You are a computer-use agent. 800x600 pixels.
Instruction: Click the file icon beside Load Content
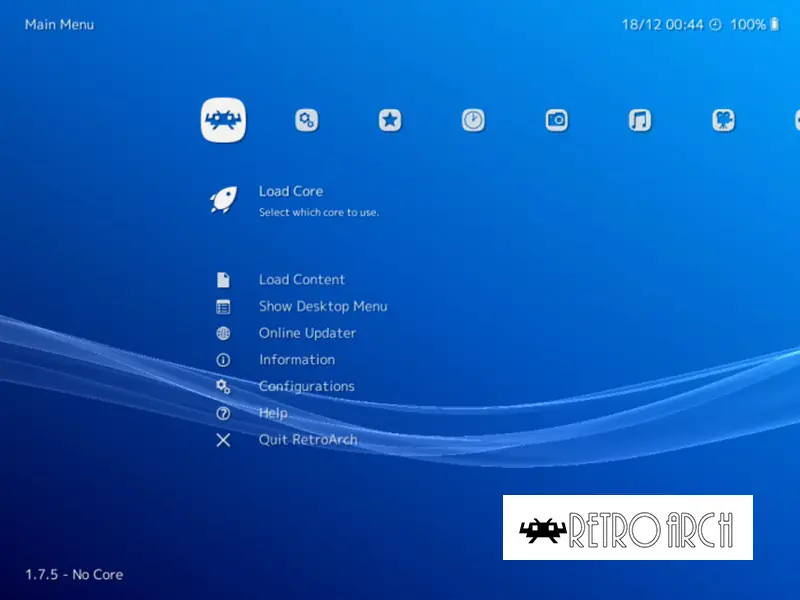tap(223, 280)
